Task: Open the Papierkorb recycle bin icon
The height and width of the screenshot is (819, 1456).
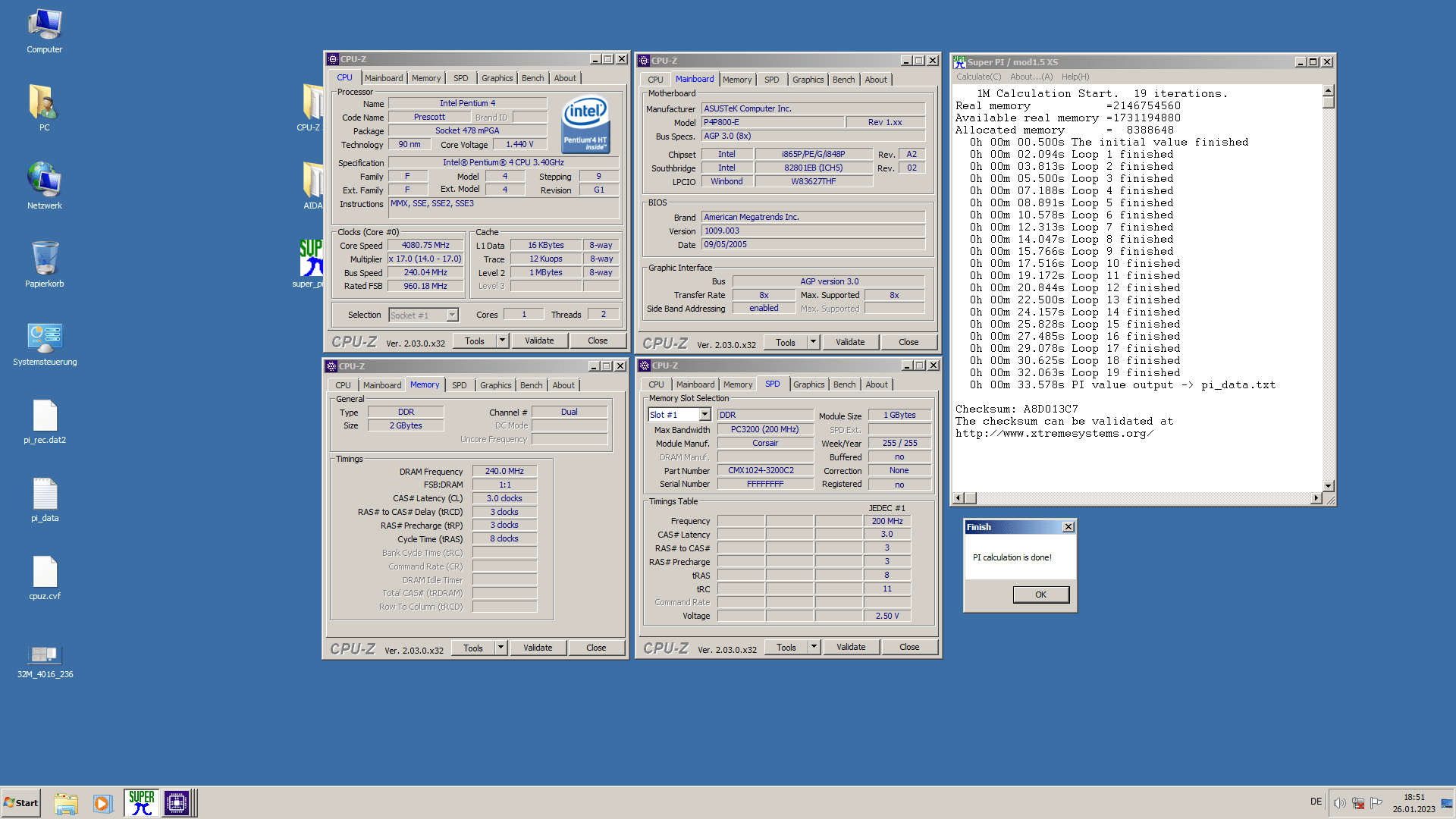Action: [x=45, y=264]
